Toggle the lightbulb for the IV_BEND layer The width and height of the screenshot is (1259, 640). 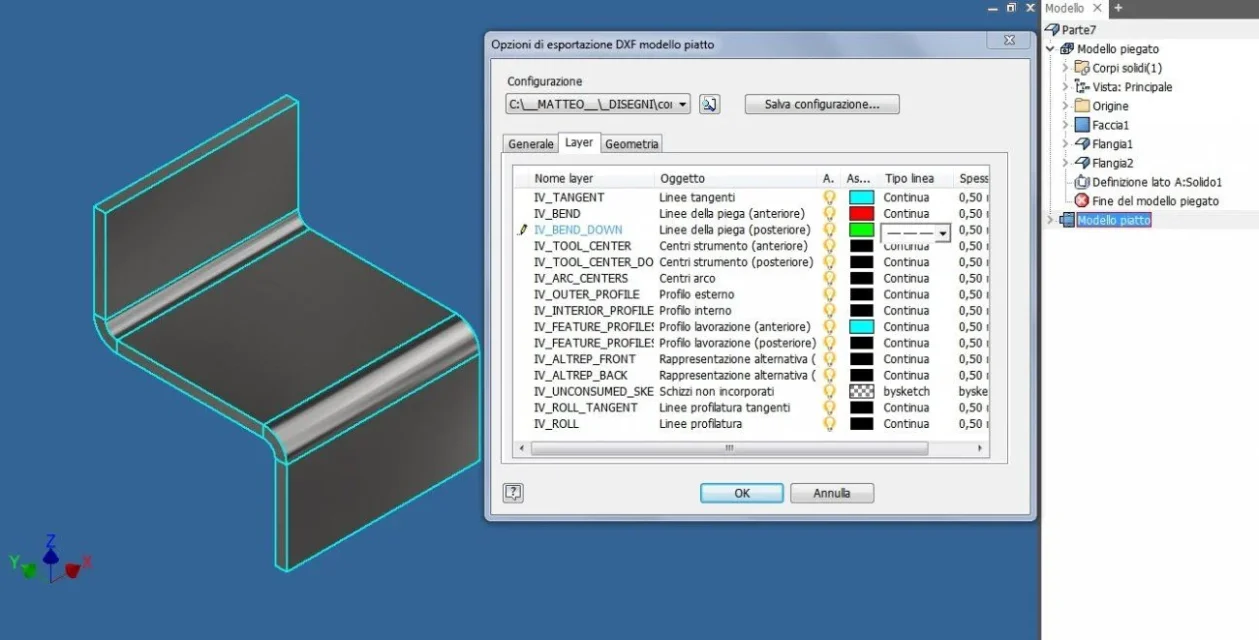point(829,214)
